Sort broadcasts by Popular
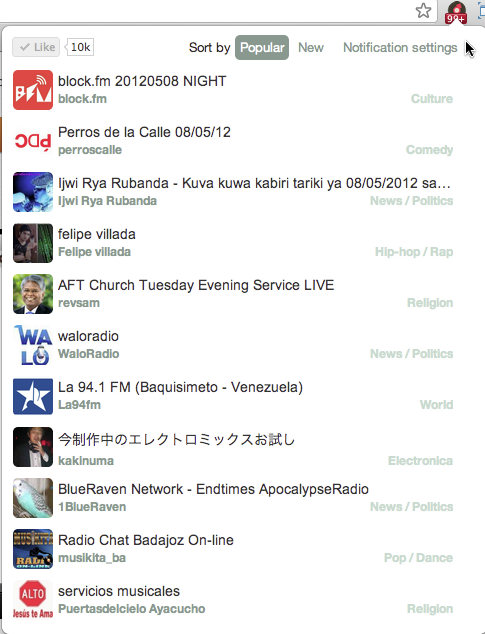 [262, 47]
